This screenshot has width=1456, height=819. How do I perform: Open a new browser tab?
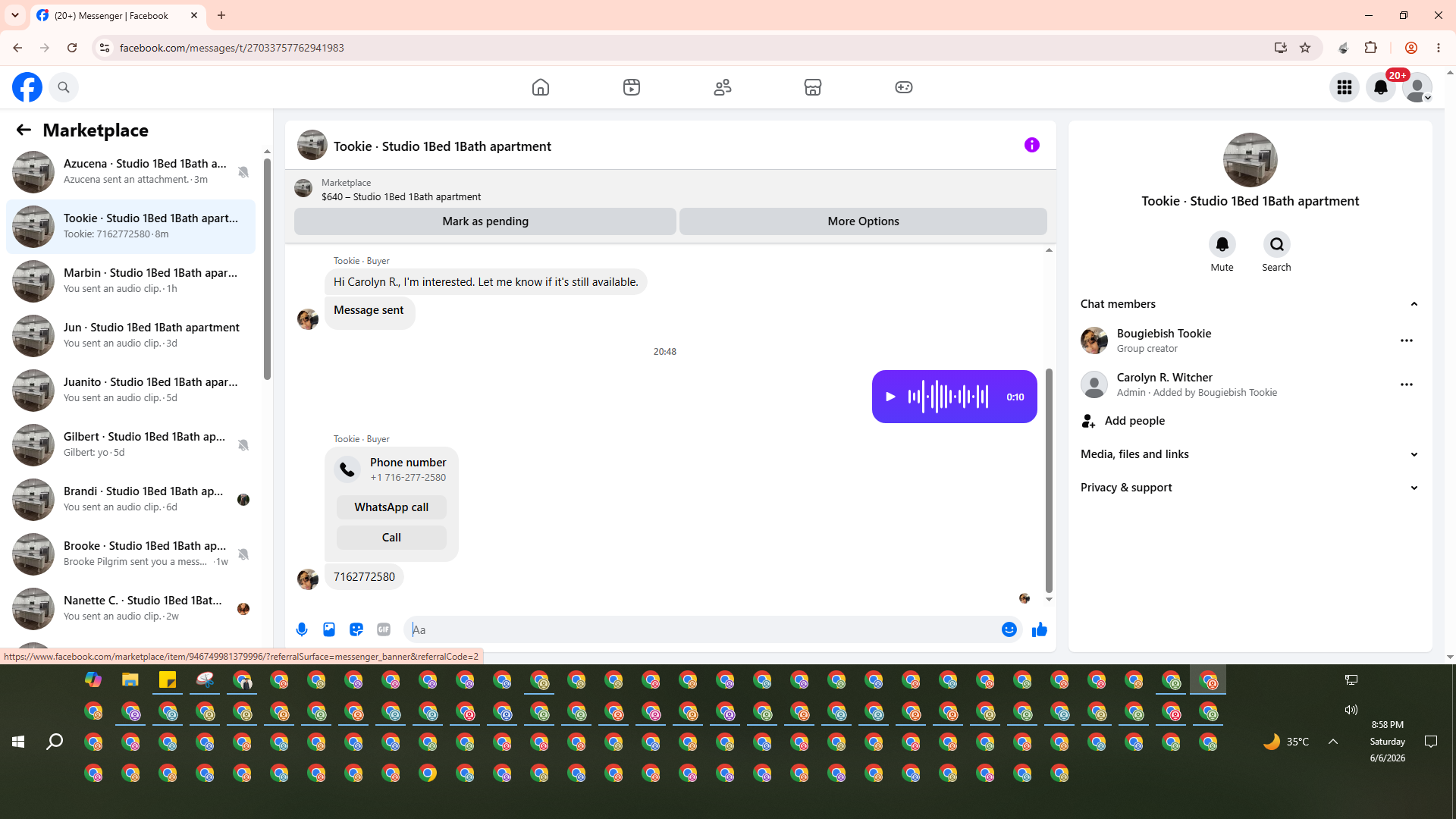click(x=221, y=15)
